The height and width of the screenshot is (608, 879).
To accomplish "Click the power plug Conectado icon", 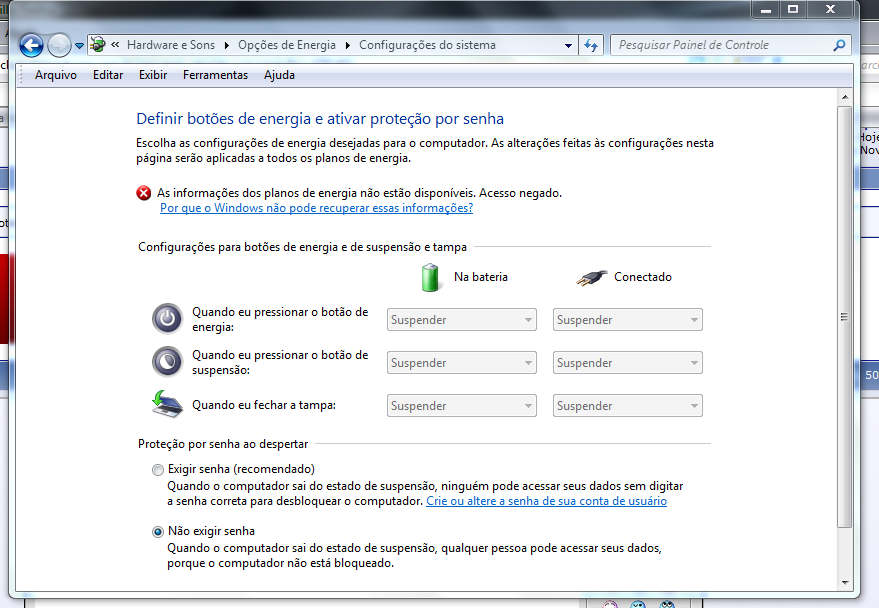I will pos(591,278).
